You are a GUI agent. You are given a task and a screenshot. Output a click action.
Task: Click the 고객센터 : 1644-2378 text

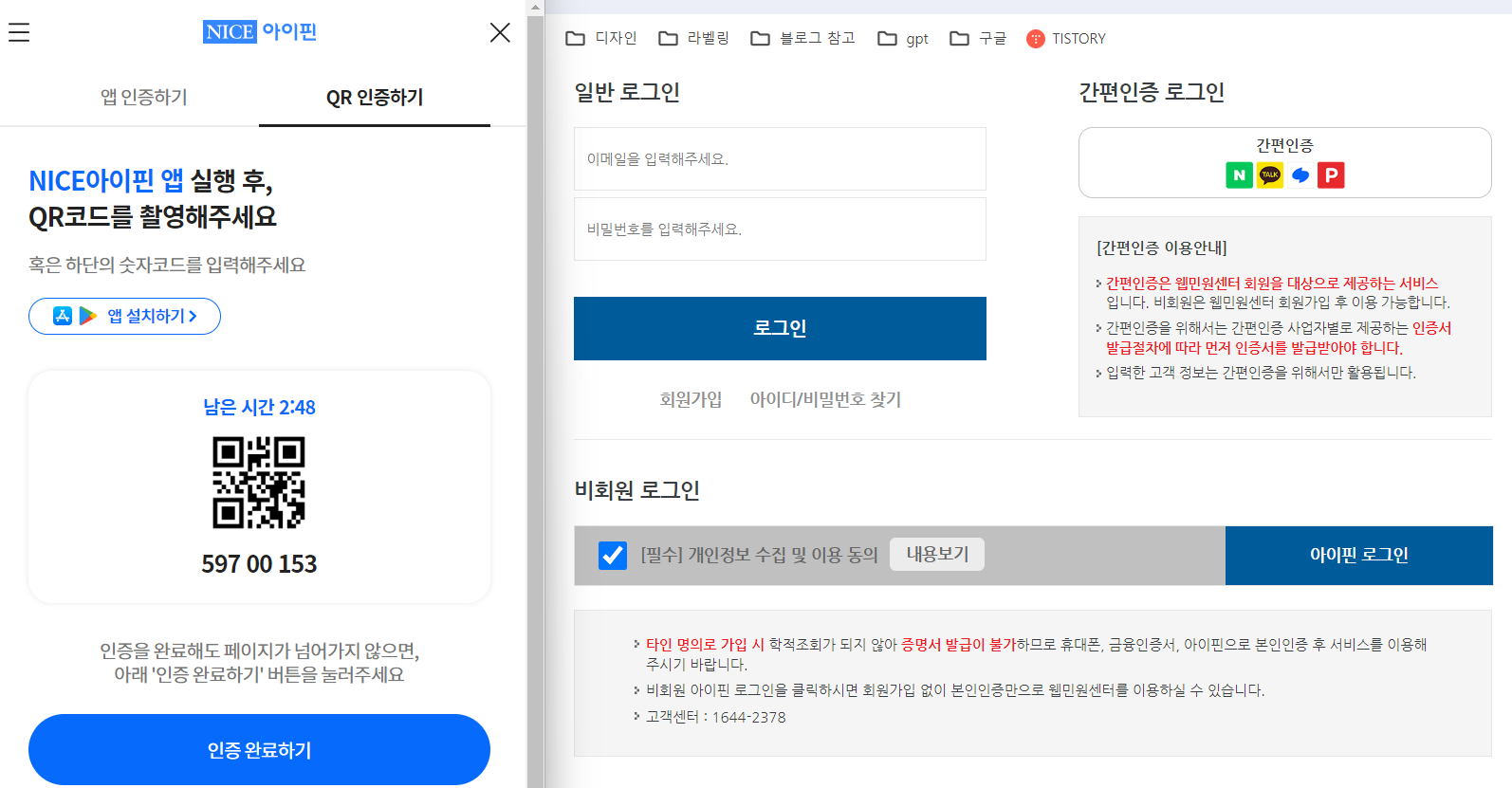click(x=716, y=717)
